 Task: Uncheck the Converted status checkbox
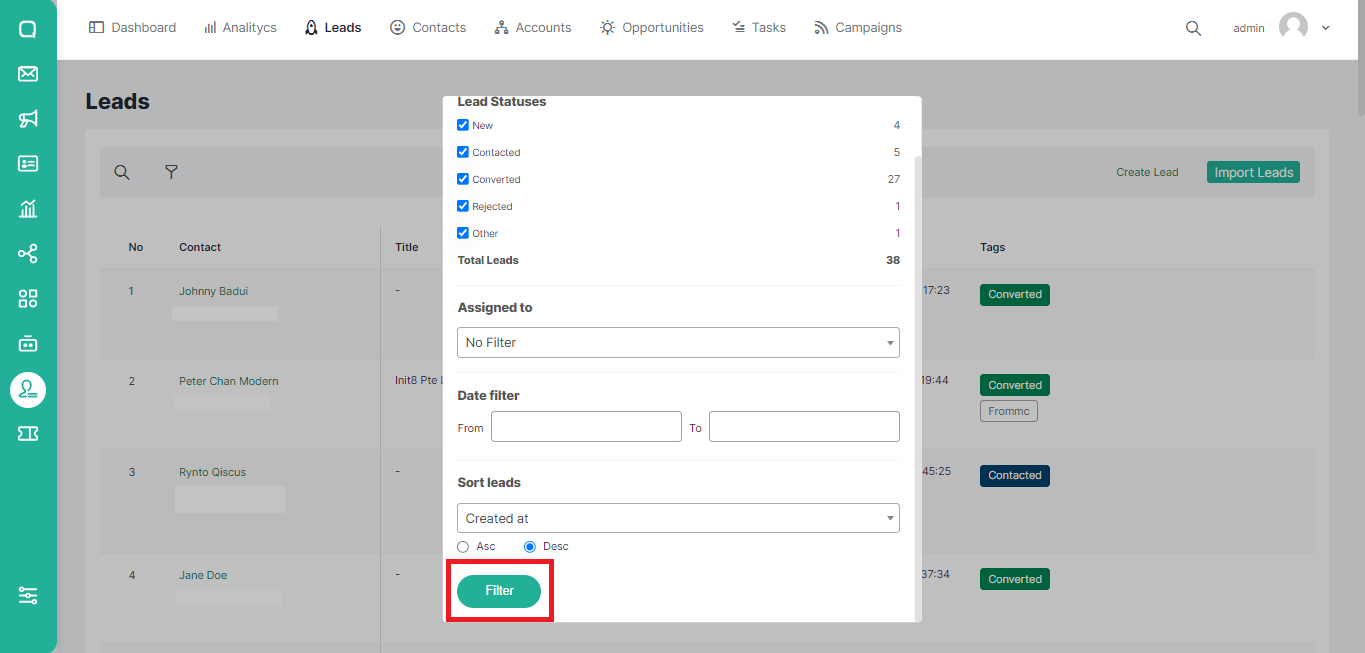pos(463,179)
